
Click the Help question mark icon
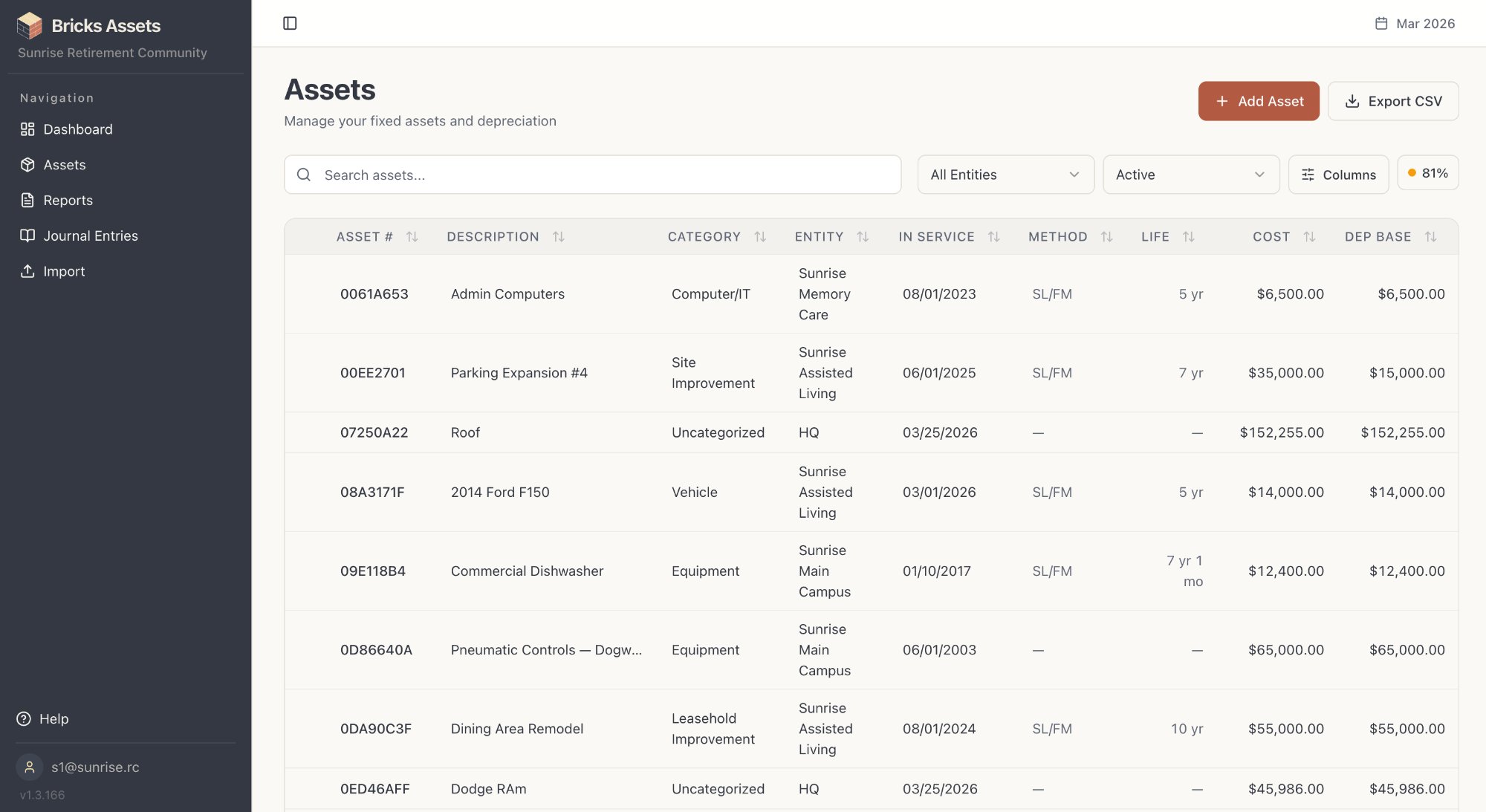(23, 718)
